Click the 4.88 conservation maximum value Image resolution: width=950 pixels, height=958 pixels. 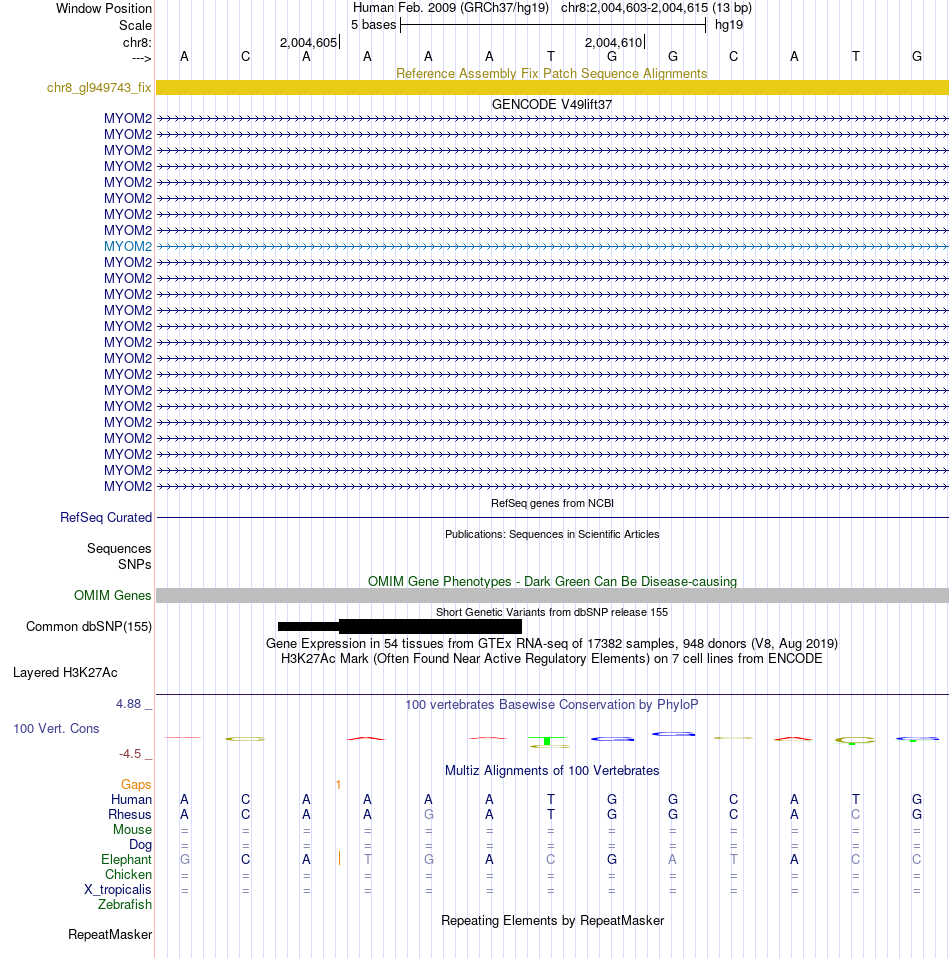[128, 704]
